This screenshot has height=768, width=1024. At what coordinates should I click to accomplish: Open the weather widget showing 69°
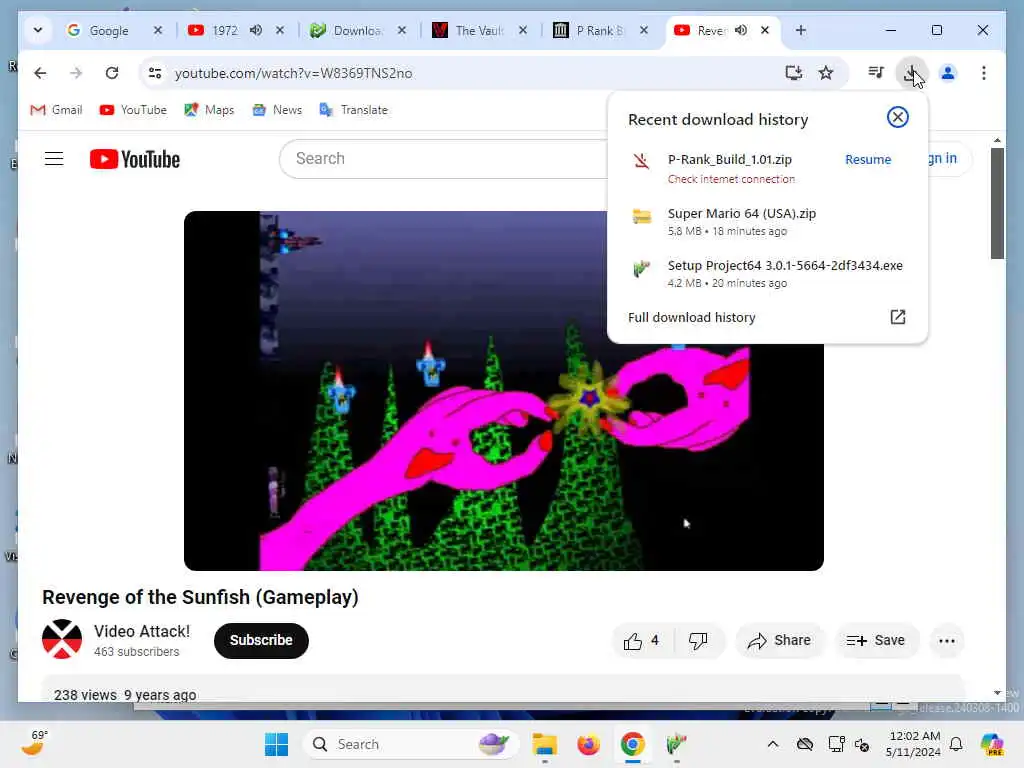(34, 743)
